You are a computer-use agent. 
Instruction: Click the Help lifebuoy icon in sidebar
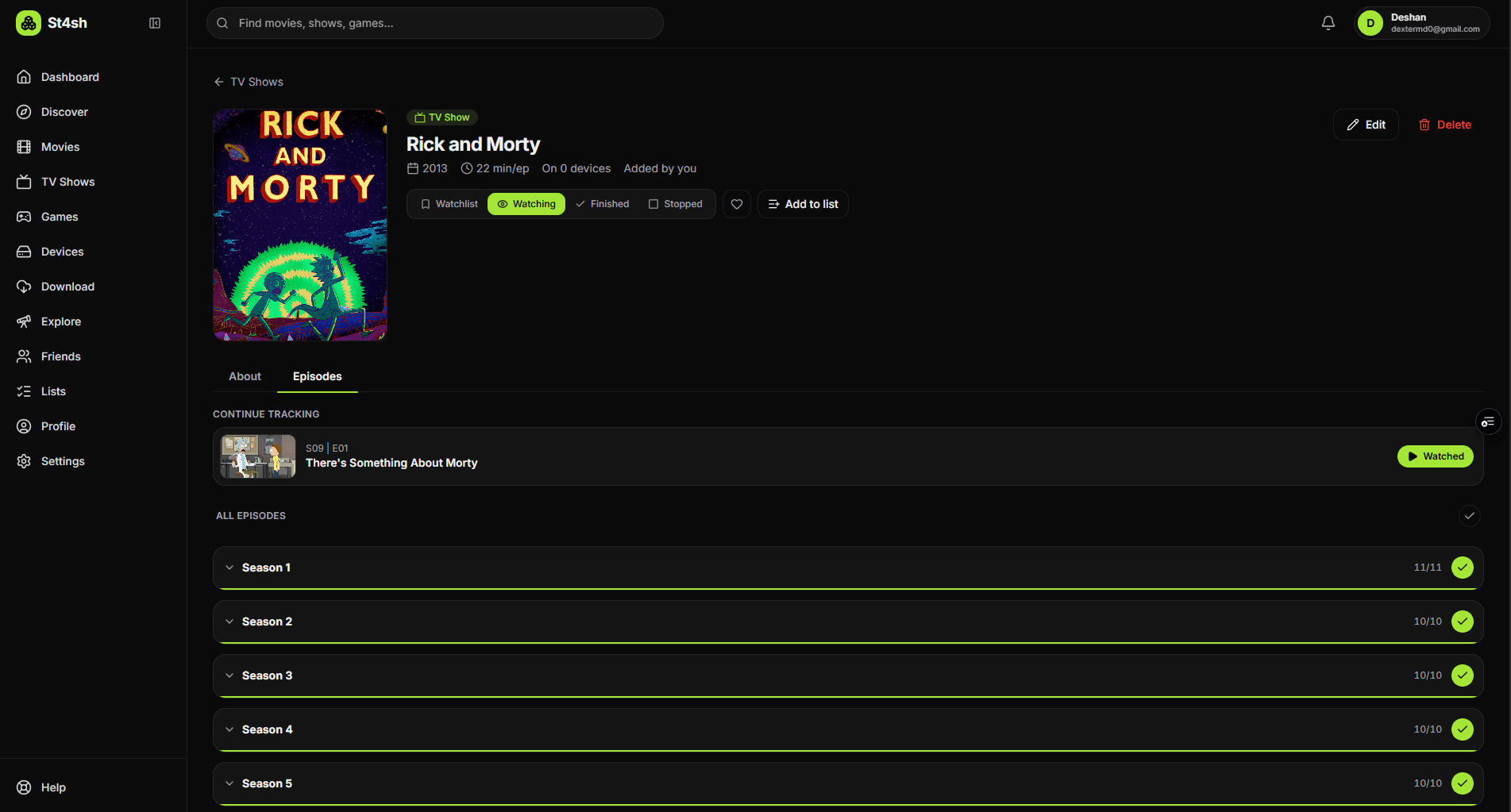(x=24, y=787)
